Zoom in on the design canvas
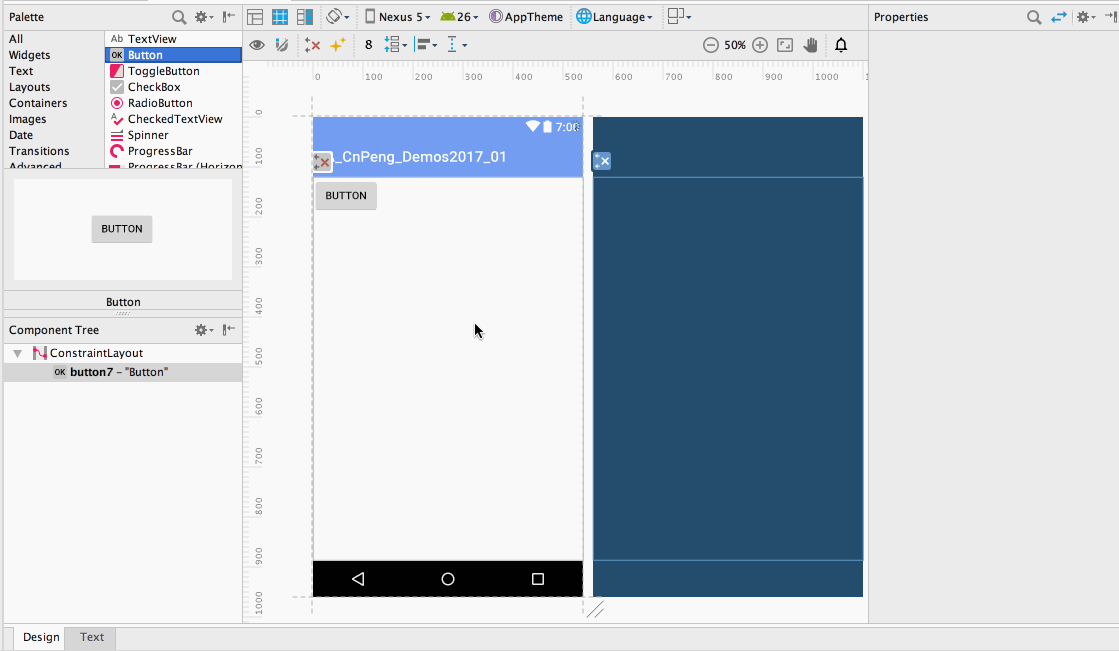The width and height of the screenshot is (1119, 651). 760,45
